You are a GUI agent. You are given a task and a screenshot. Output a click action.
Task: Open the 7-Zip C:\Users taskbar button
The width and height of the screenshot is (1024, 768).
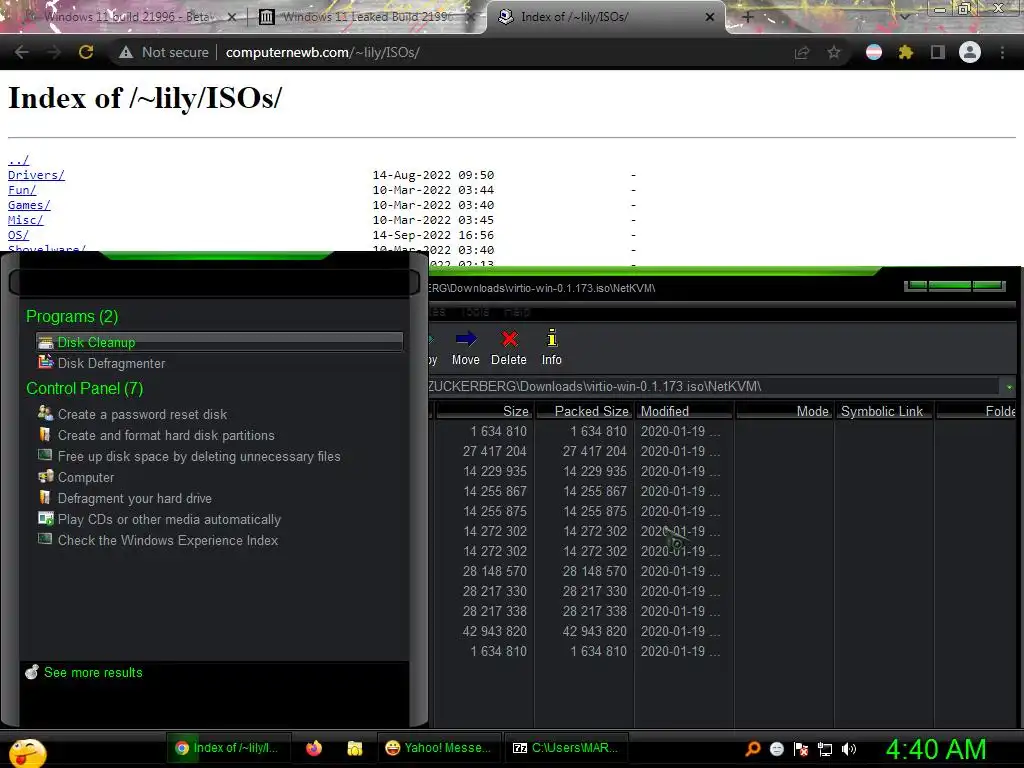(565, 748)
